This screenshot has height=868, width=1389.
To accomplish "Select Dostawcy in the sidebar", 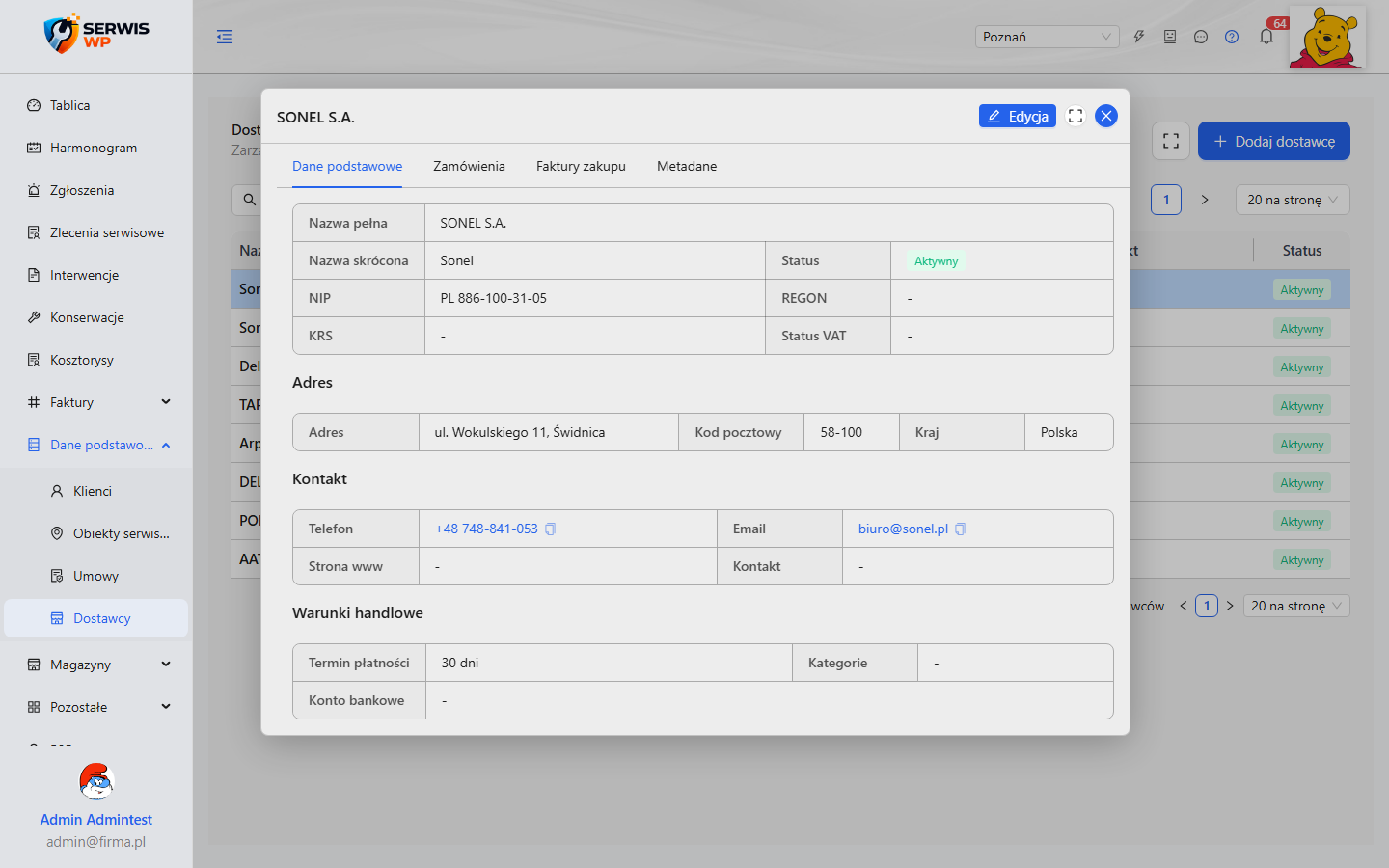I will [96, 618].
